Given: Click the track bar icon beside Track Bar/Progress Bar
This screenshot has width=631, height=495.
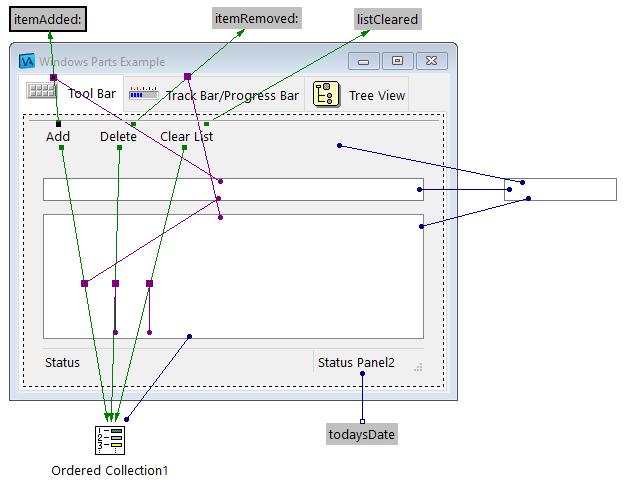Looking at the screenshot, I should 143,94.
